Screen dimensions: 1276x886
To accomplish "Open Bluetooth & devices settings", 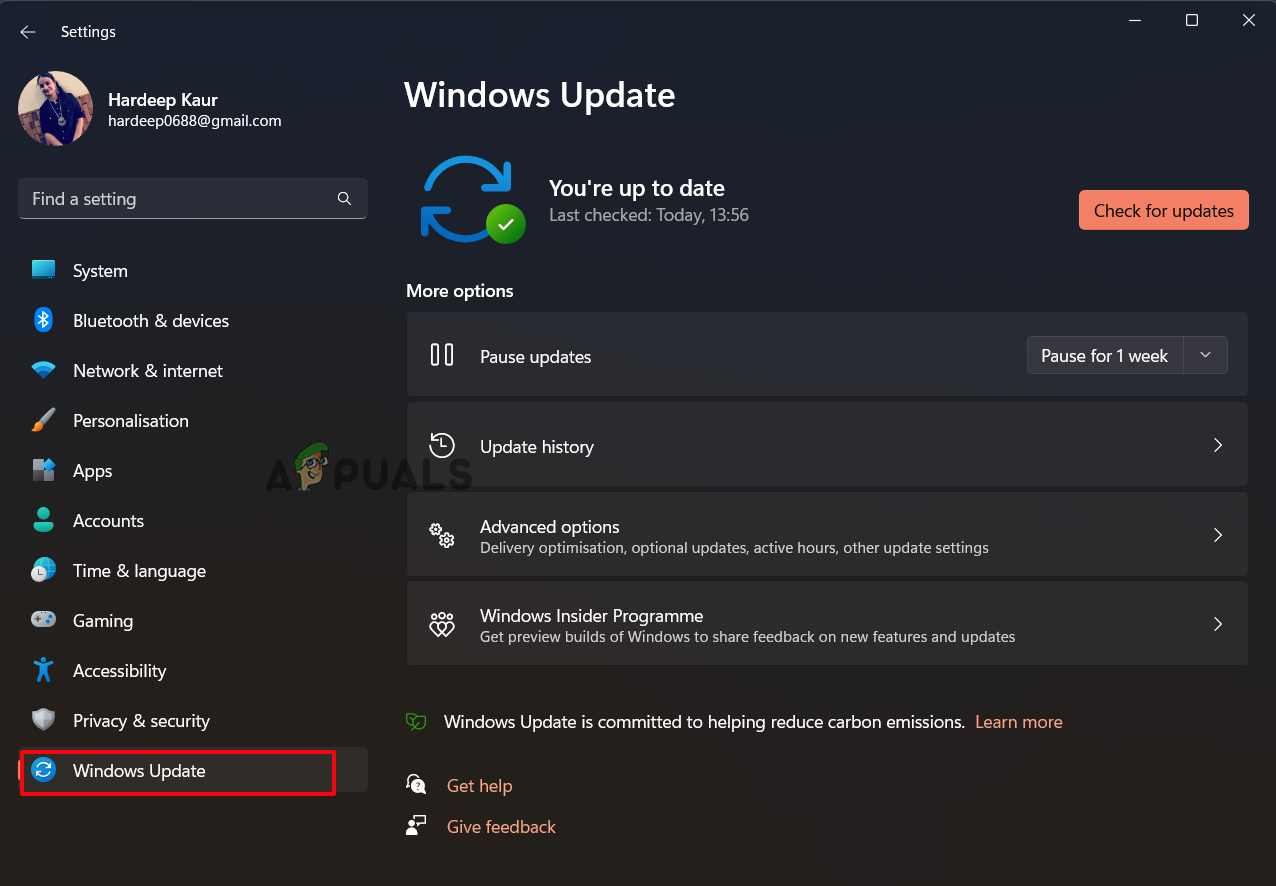I will click(44, 320).
